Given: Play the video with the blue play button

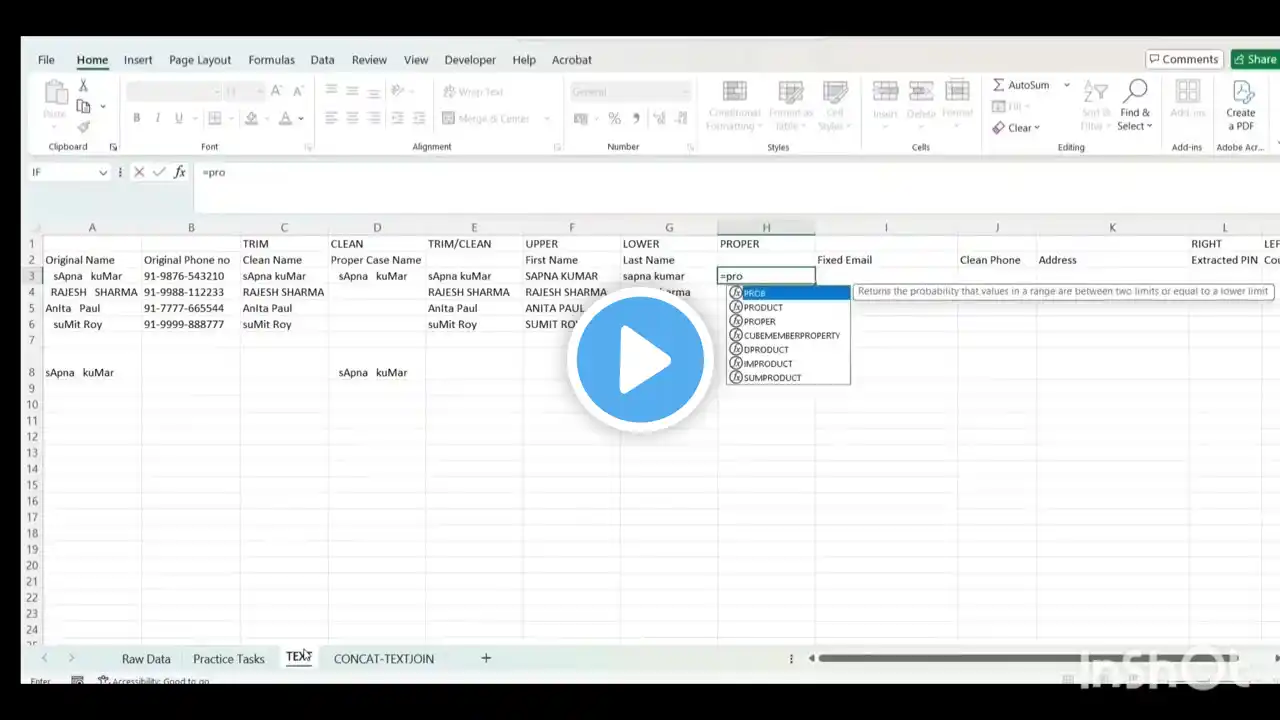Looking at the screenshot, I should tap(640, 360).
